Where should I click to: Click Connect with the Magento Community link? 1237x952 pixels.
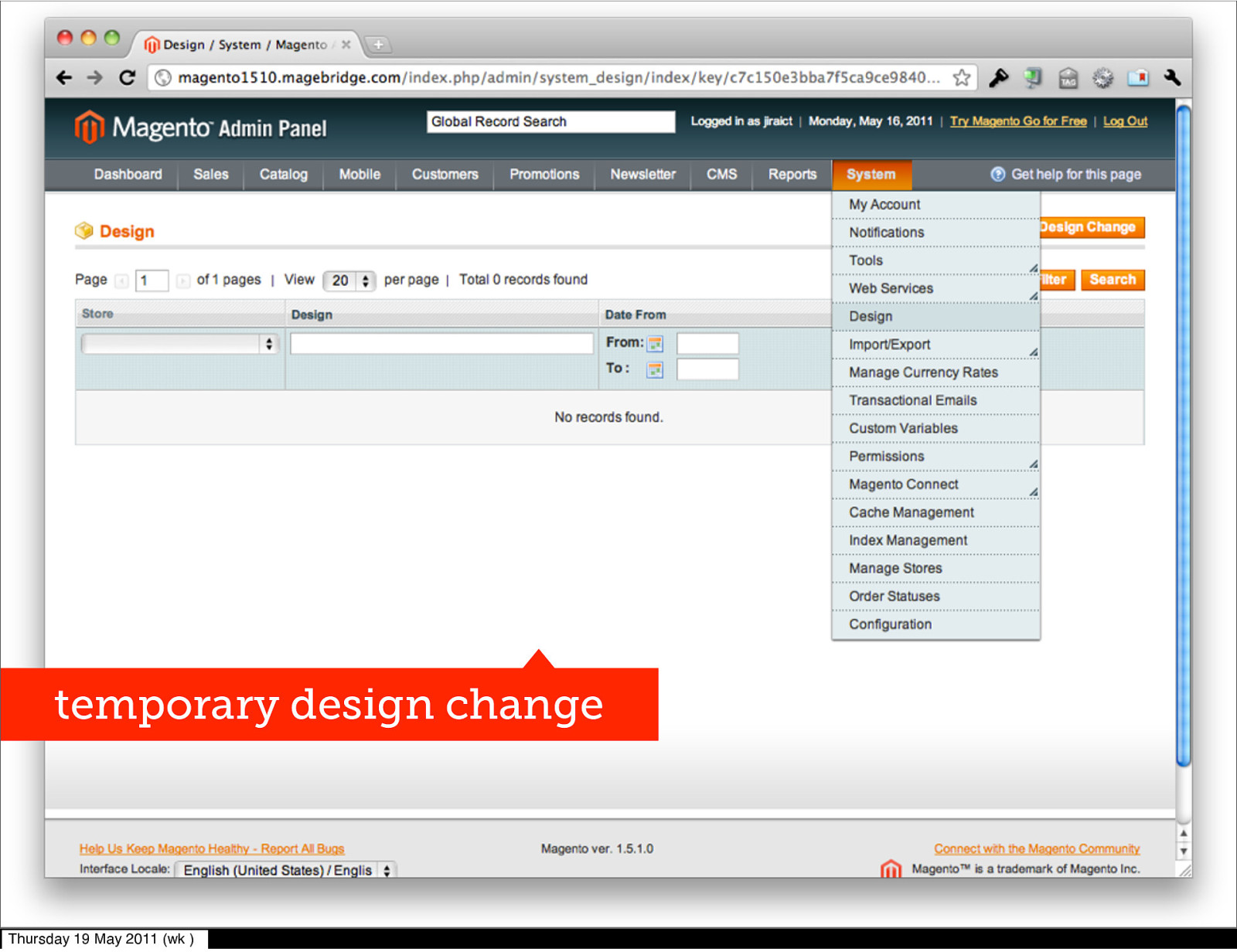pos(1037,848)
